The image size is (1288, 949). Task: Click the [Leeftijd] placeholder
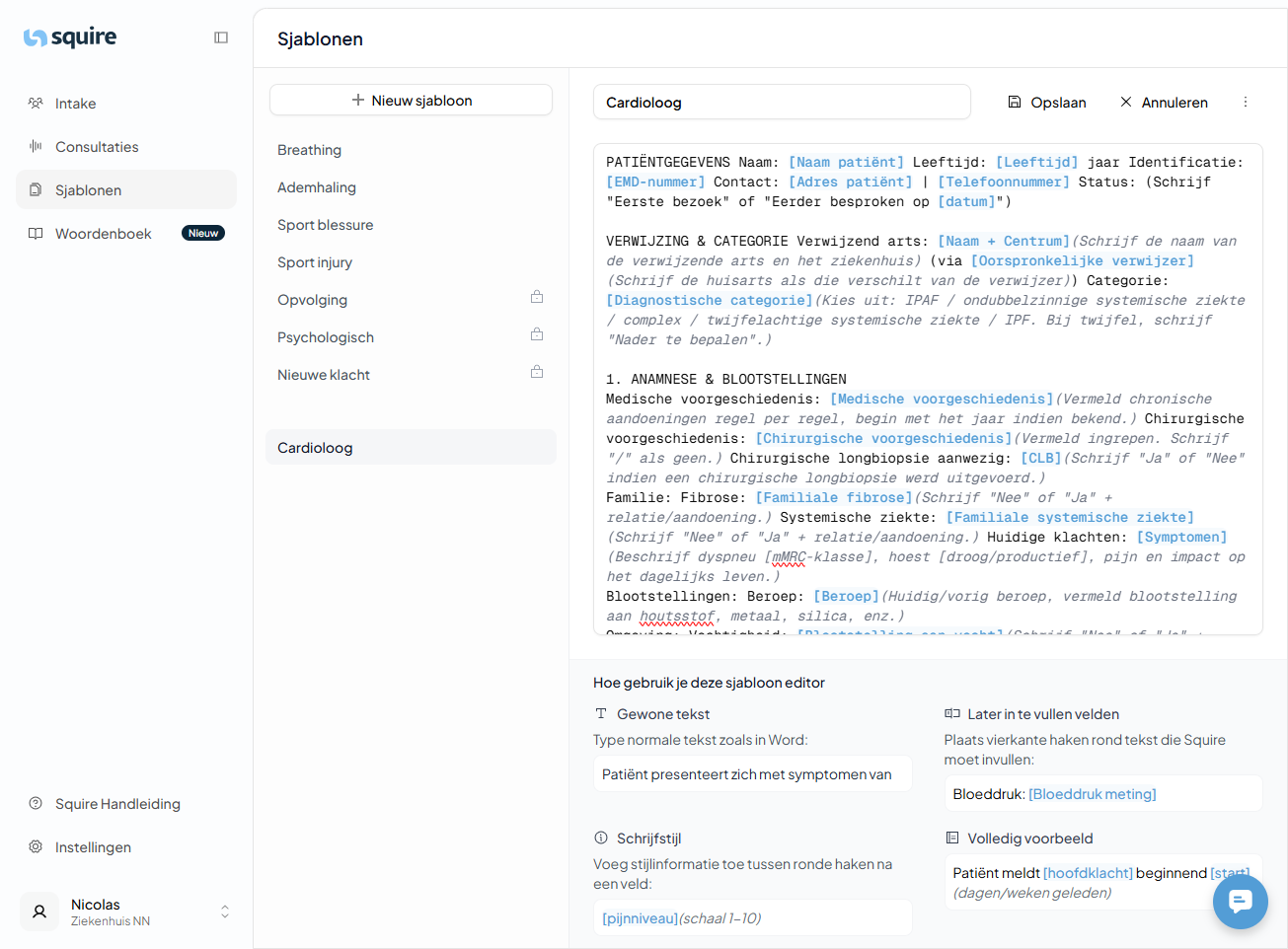(1037, 163)
